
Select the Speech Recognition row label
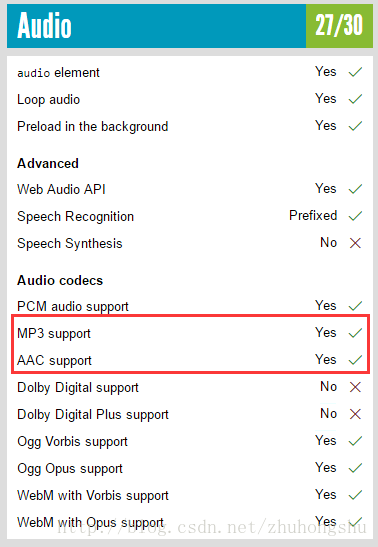75,217
